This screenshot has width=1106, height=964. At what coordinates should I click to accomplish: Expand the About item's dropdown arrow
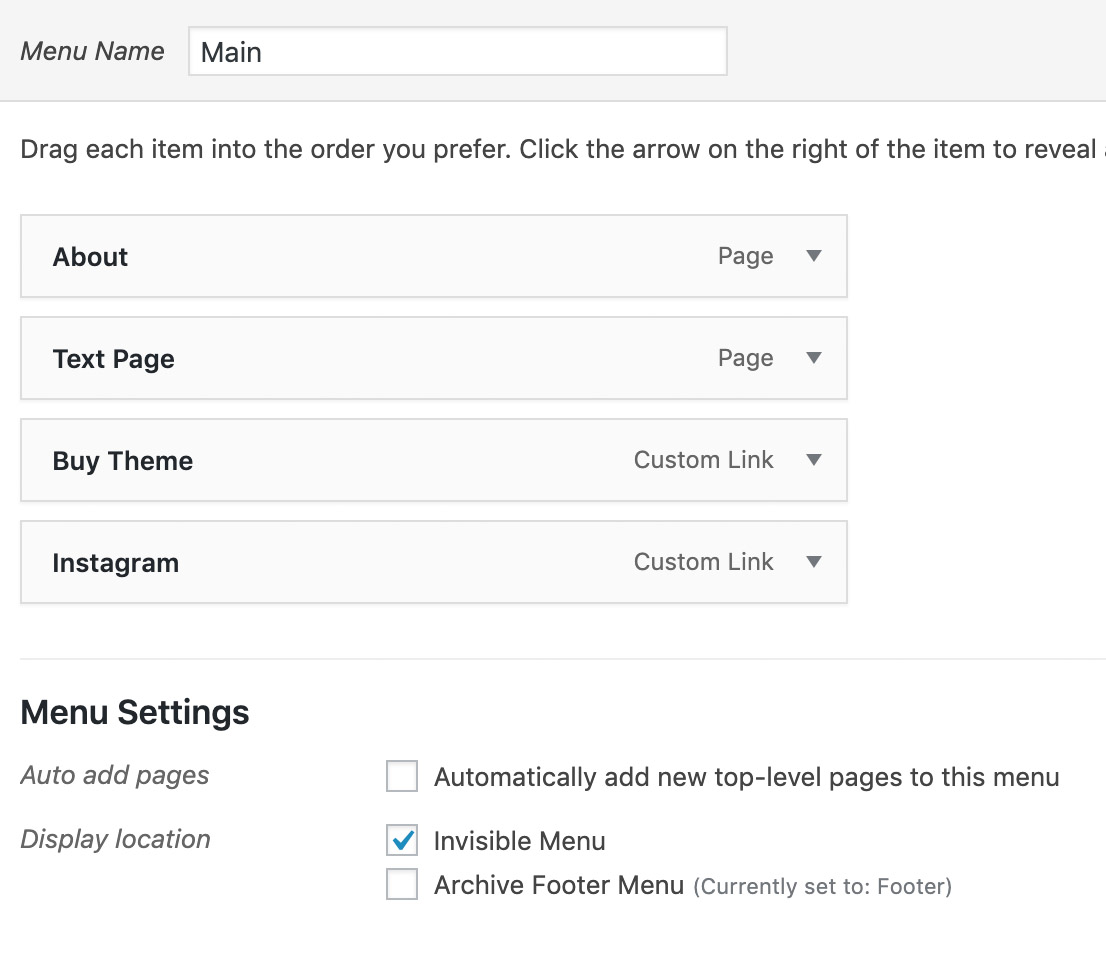(814, 256)
